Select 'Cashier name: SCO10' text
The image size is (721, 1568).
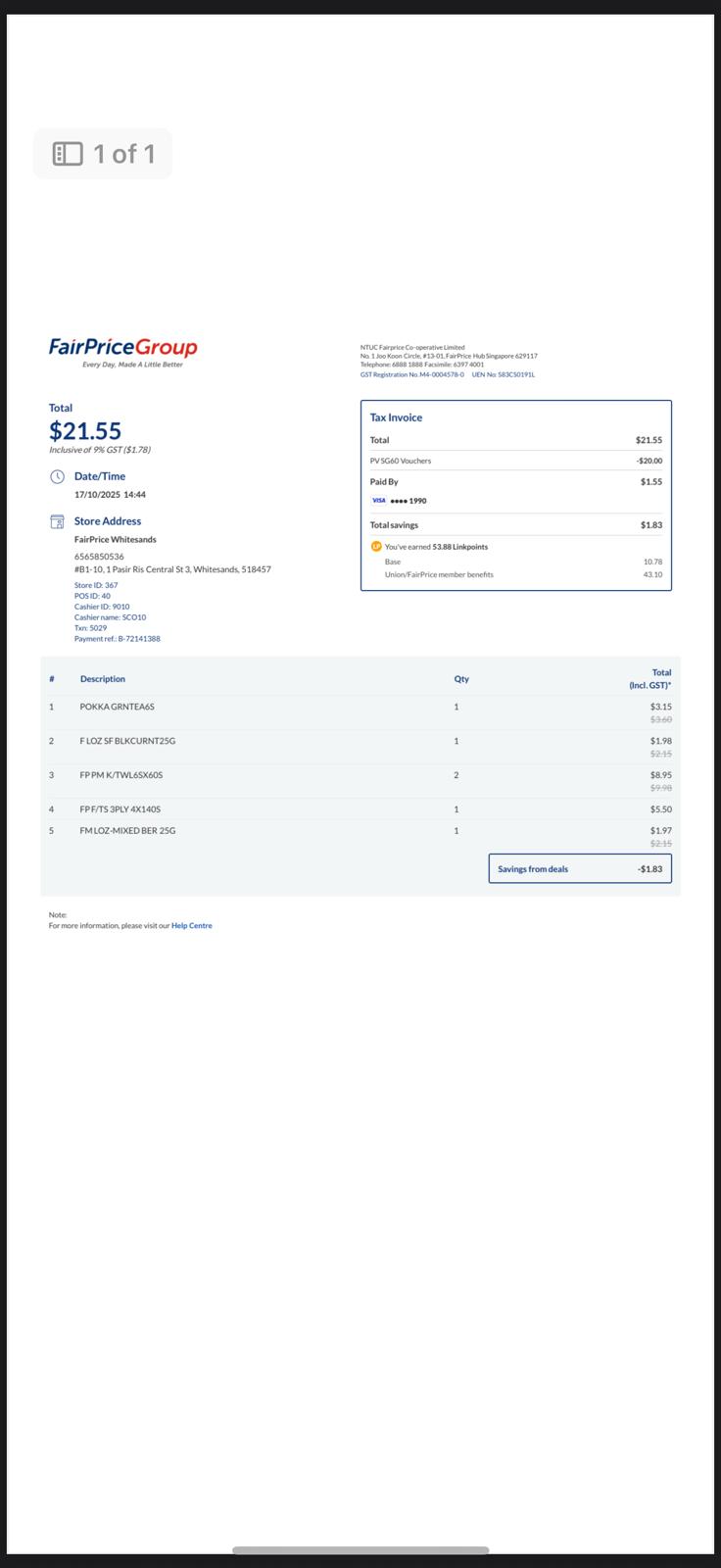111,617
